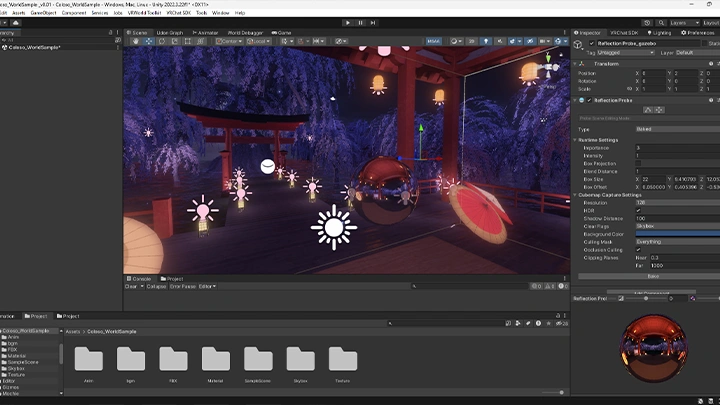
Task: Toggle console error message count
Action: (563, 286)
